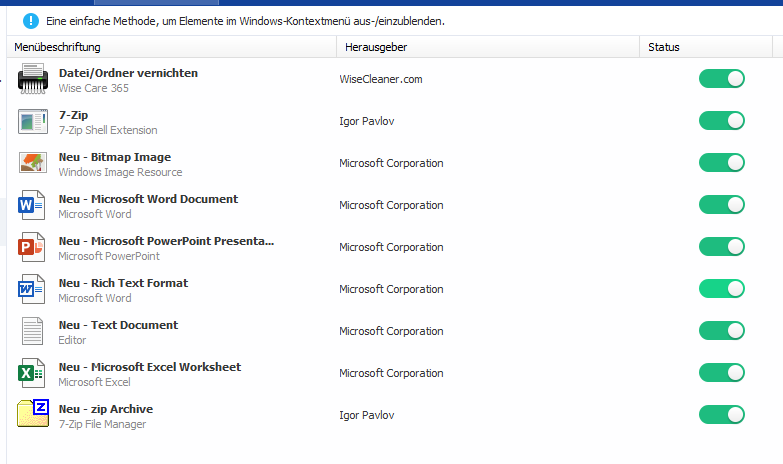783x464 pixels.
Task: Click the 'Editor' subtitle under Text Document
Action: 72,340
